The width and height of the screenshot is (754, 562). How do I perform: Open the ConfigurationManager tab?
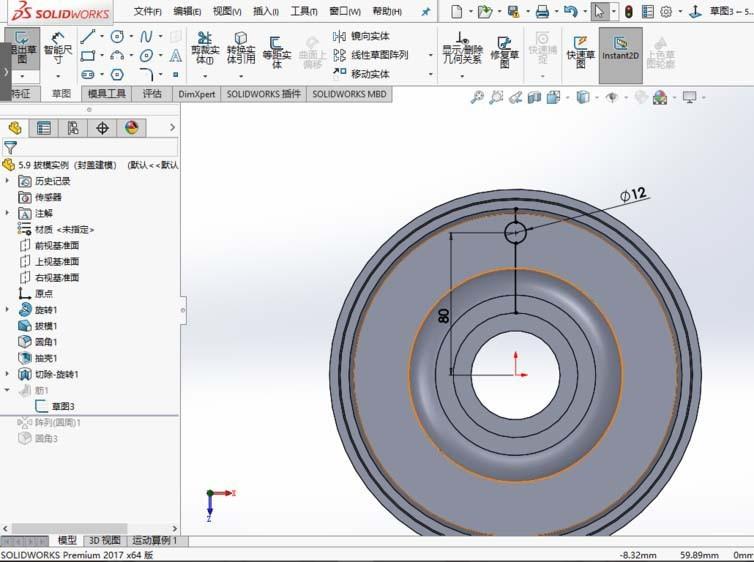coord(73,128)
